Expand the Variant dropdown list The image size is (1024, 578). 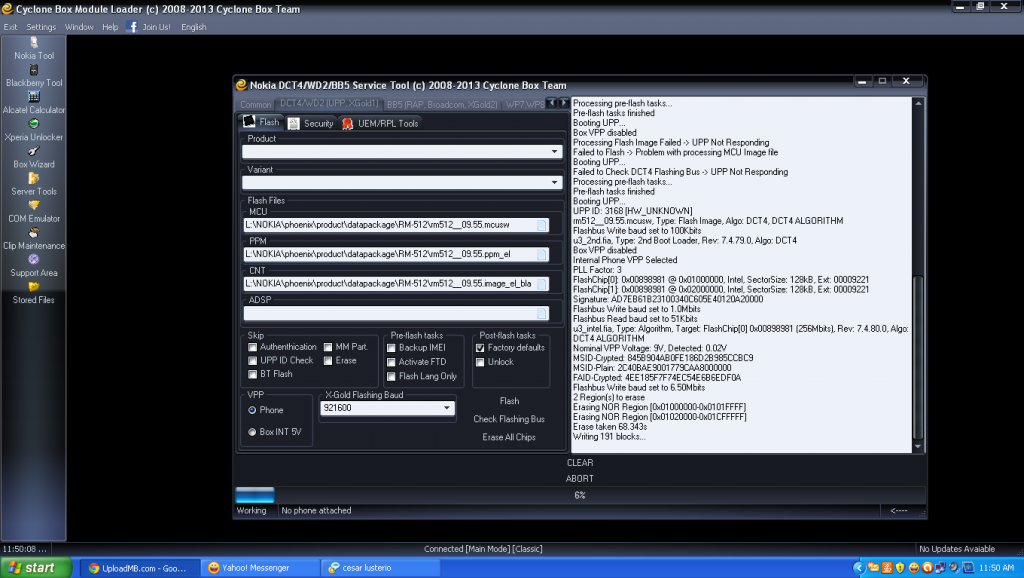coord(555,183)
